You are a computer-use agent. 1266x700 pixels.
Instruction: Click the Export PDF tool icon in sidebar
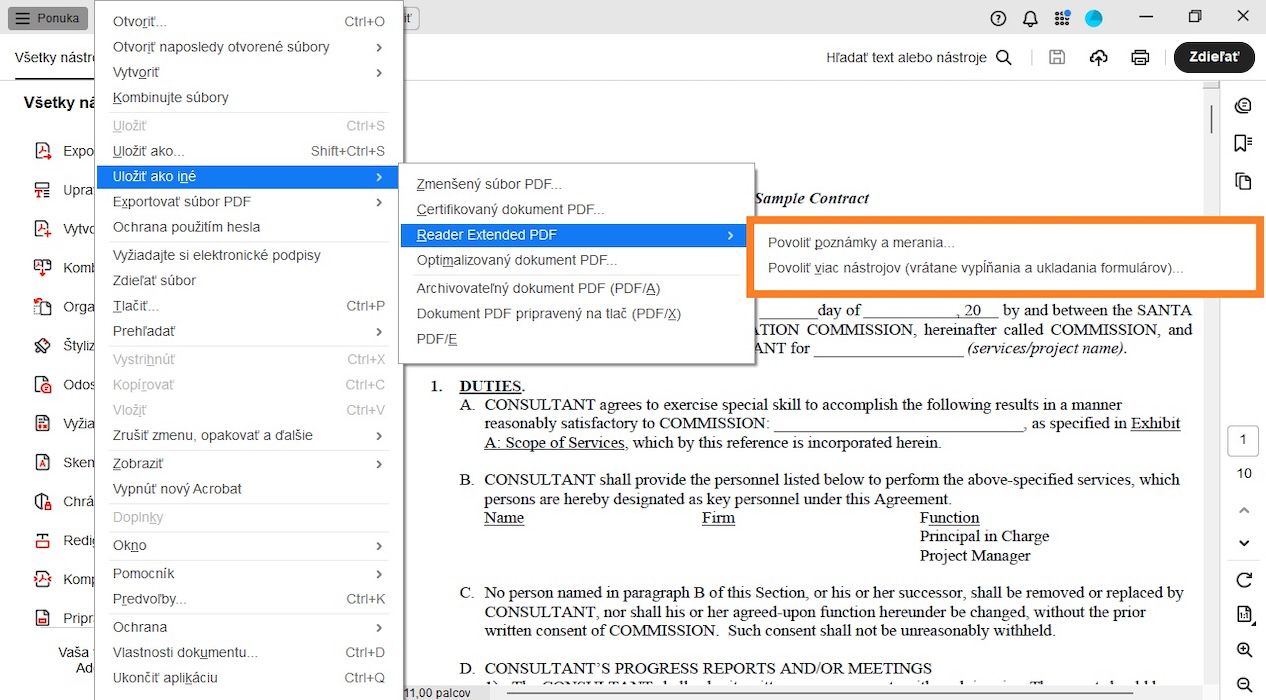43,151
